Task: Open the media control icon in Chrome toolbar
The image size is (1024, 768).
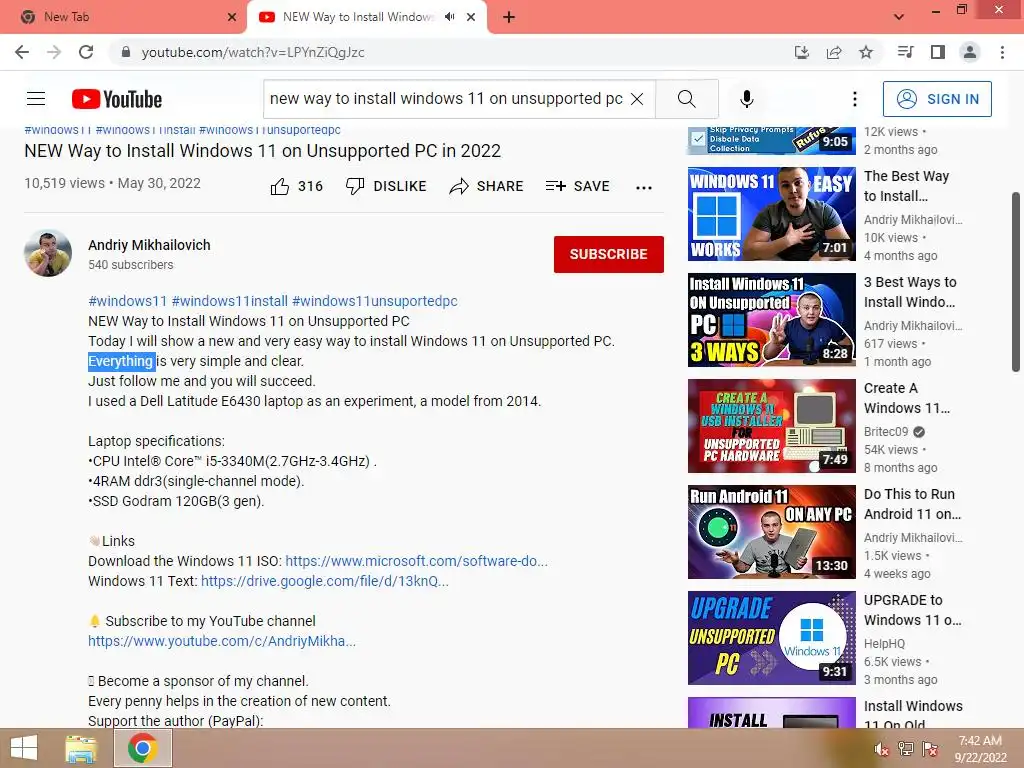Action: [x=905, y=52]
